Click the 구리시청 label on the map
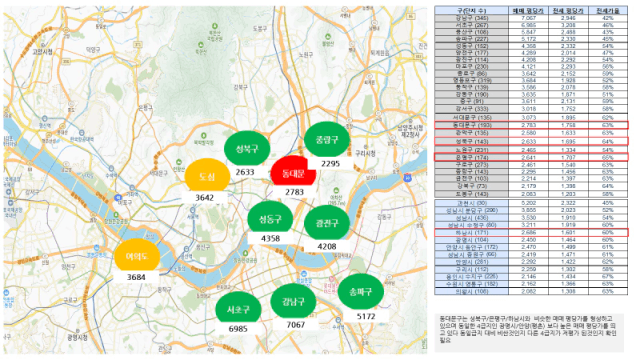 pyautogui.click(x=365, y=153)
